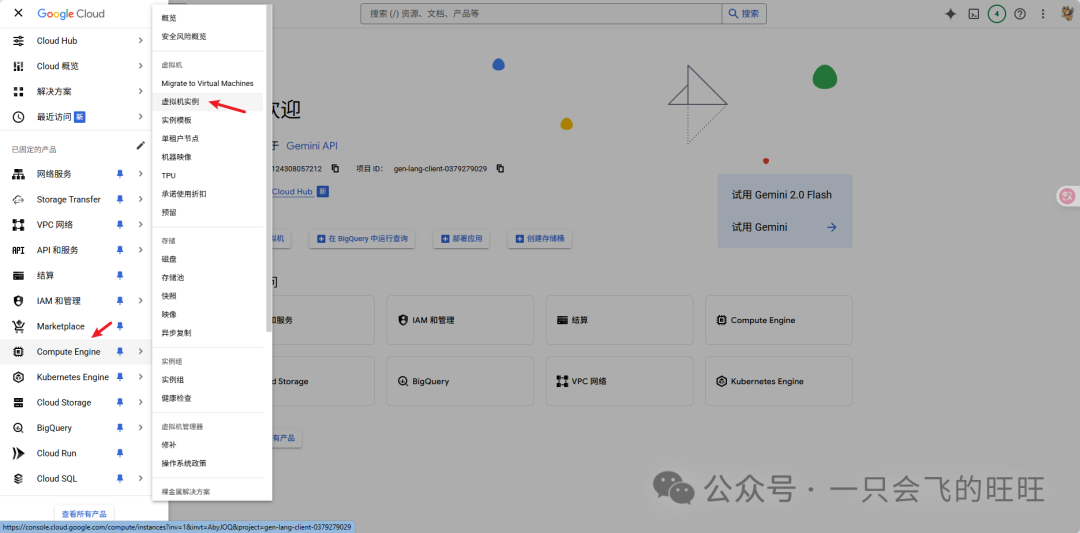The width and height of the screenshot is (1080, 533).
Task: Unpin IAM 和管理 pin icon
Action: click(120, 301)
